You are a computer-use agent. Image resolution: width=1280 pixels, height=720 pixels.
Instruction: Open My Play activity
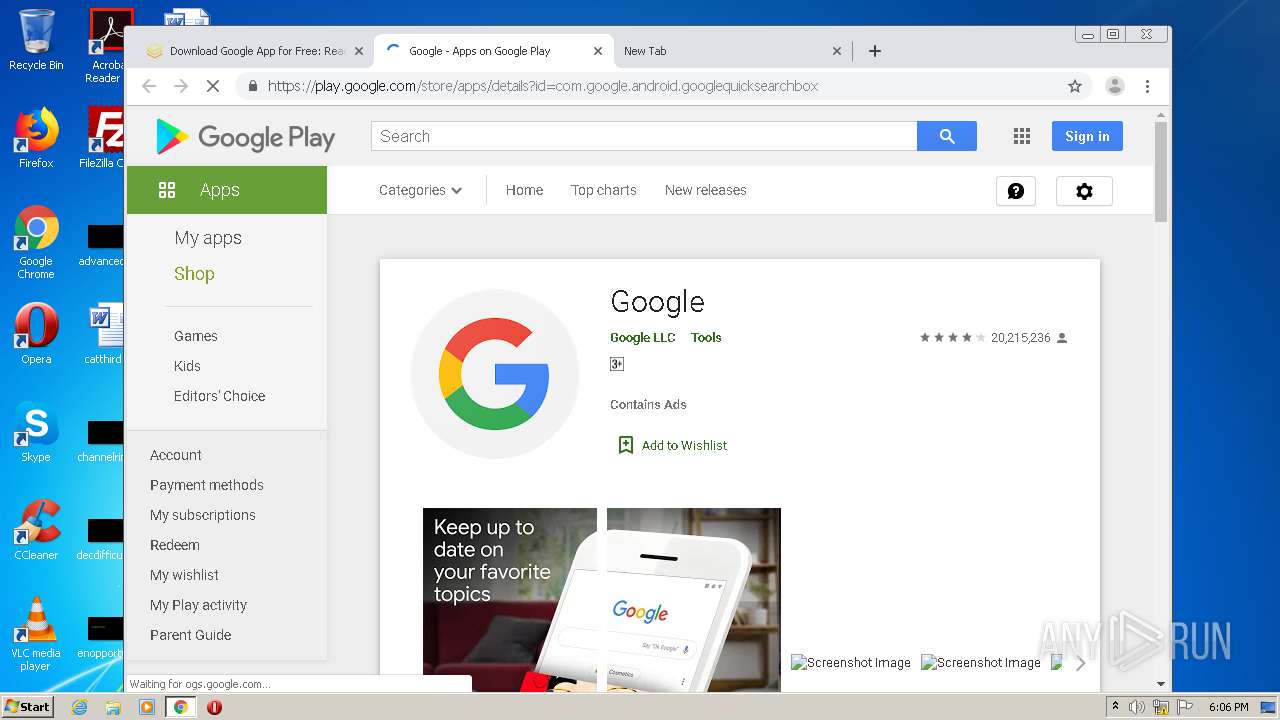198,605
